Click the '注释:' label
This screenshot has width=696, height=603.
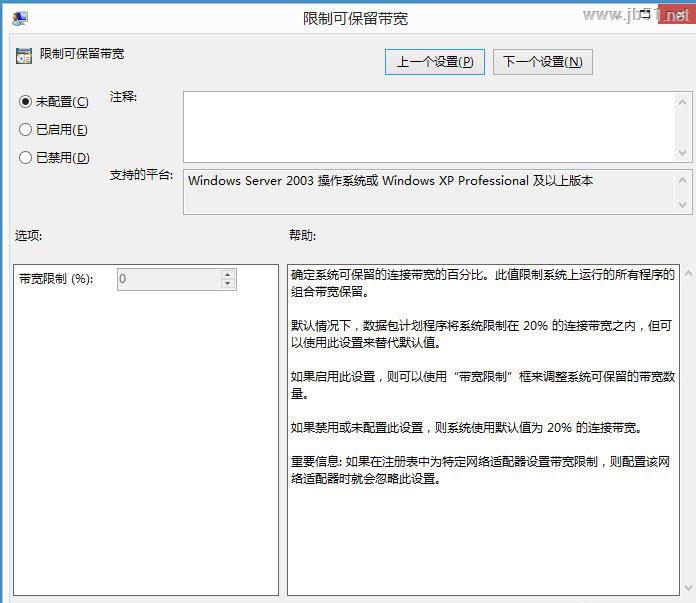[123, 96]
